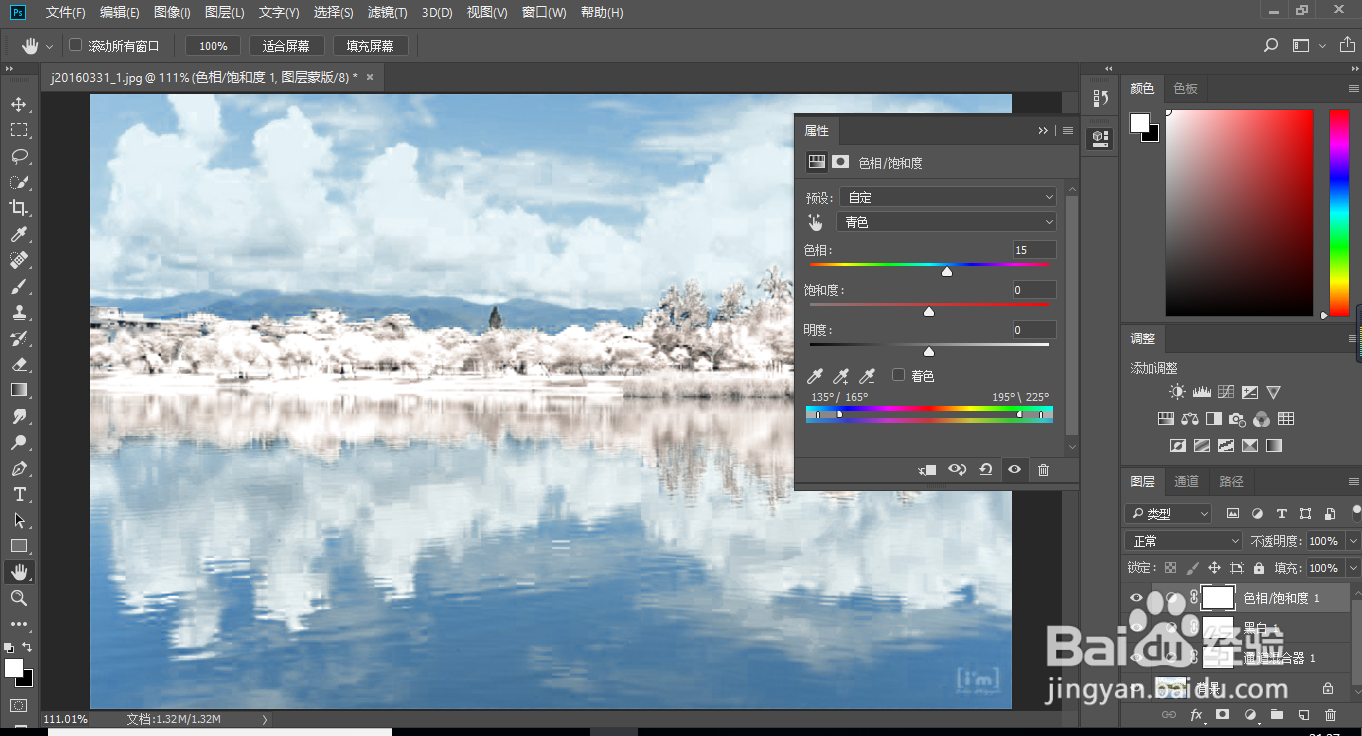
Task: Select the Eraser tool
Action: [19, 364]
